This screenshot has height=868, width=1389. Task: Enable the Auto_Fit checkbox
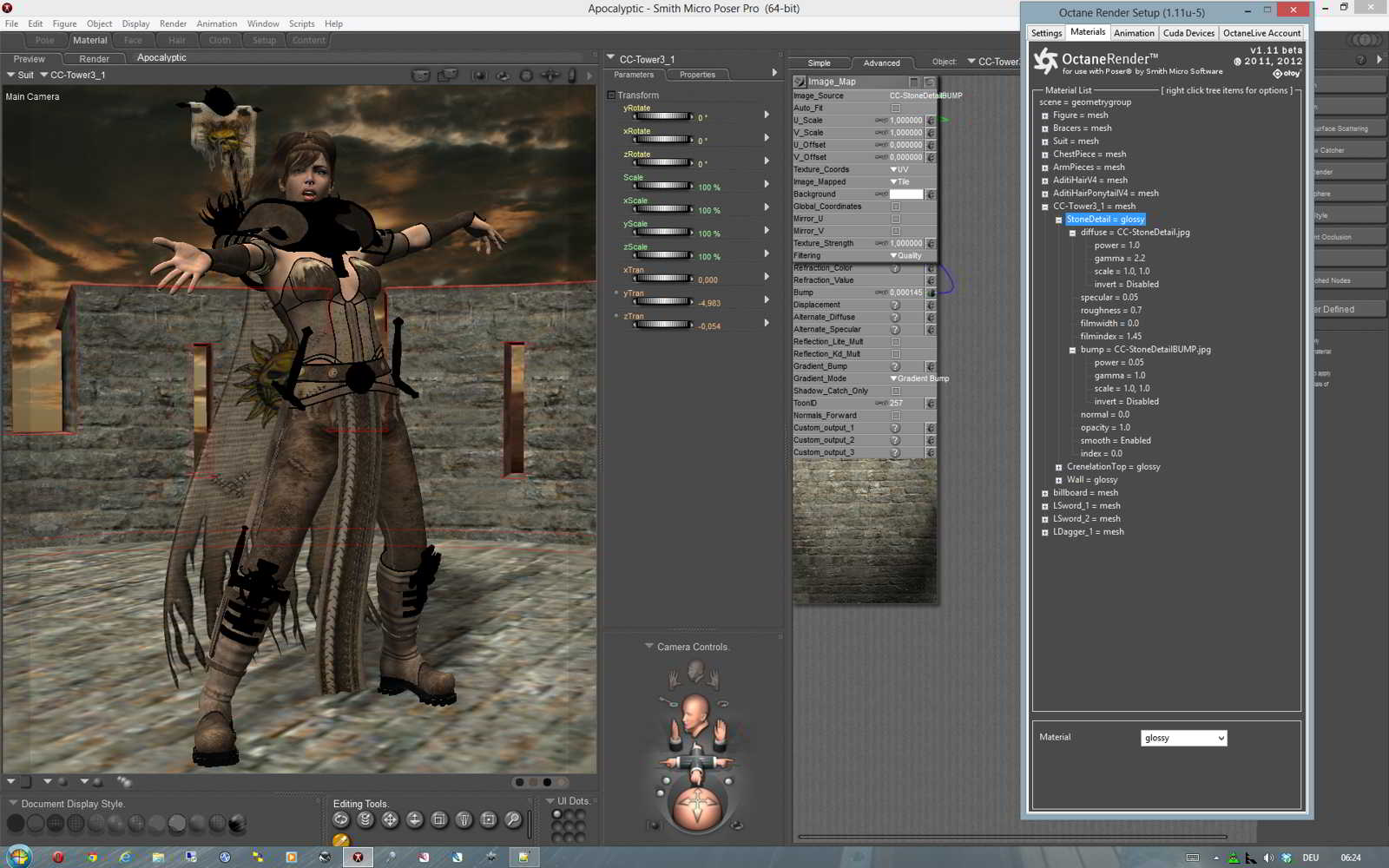click(x=896, y=108)
